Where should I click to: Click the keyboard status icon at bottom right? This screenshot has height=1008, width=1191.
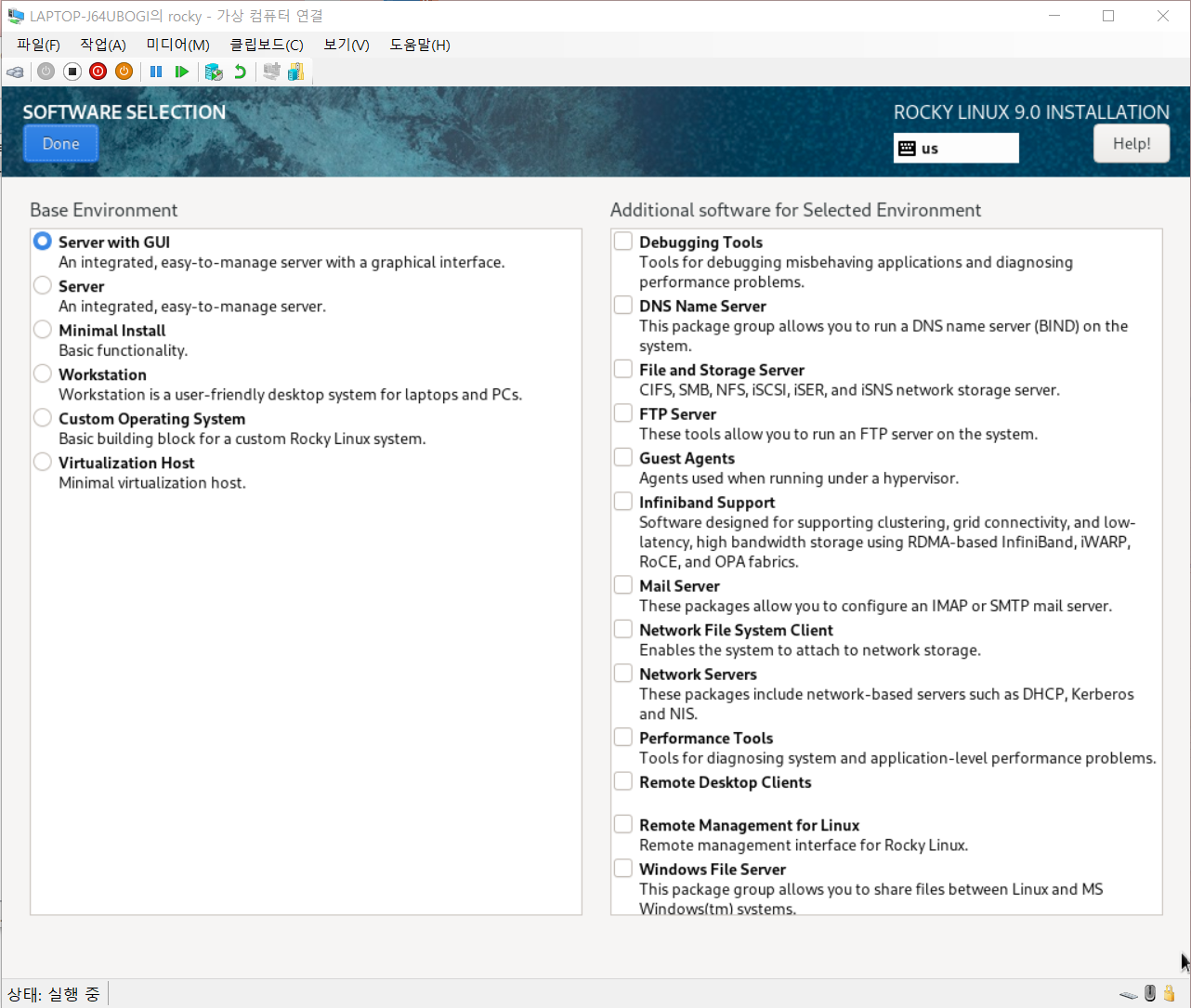tap(1129, 995)
